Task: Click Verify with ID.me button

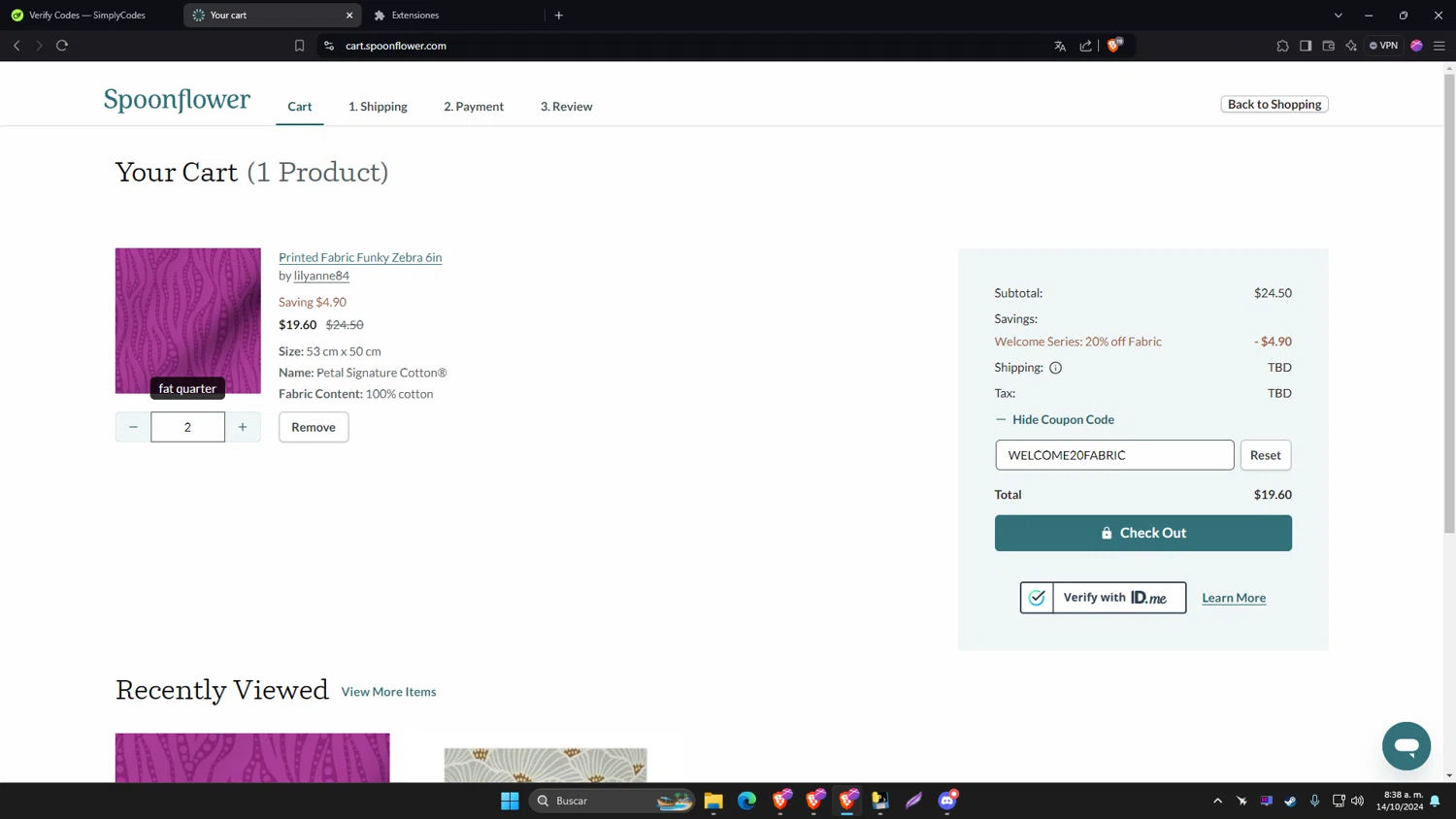Action: 1103,598
